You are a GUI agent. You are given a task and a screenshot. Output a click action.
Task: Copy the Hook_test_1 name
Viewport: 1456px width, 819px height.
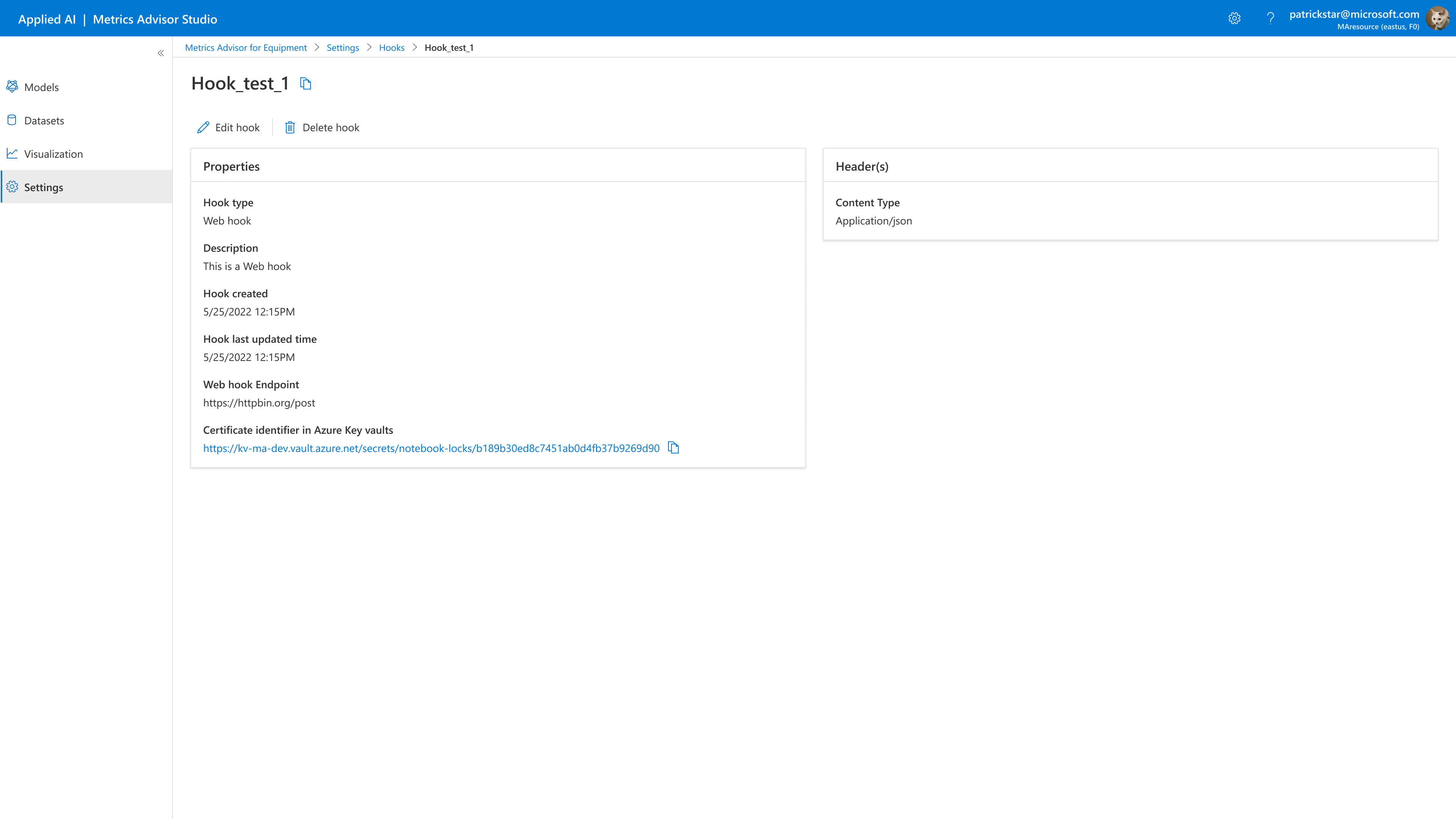(x=306, y=84)
